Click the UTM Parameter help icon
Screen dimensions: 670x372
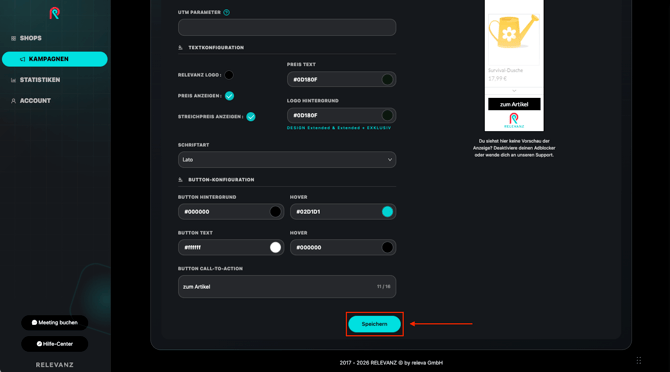[226, 12]
